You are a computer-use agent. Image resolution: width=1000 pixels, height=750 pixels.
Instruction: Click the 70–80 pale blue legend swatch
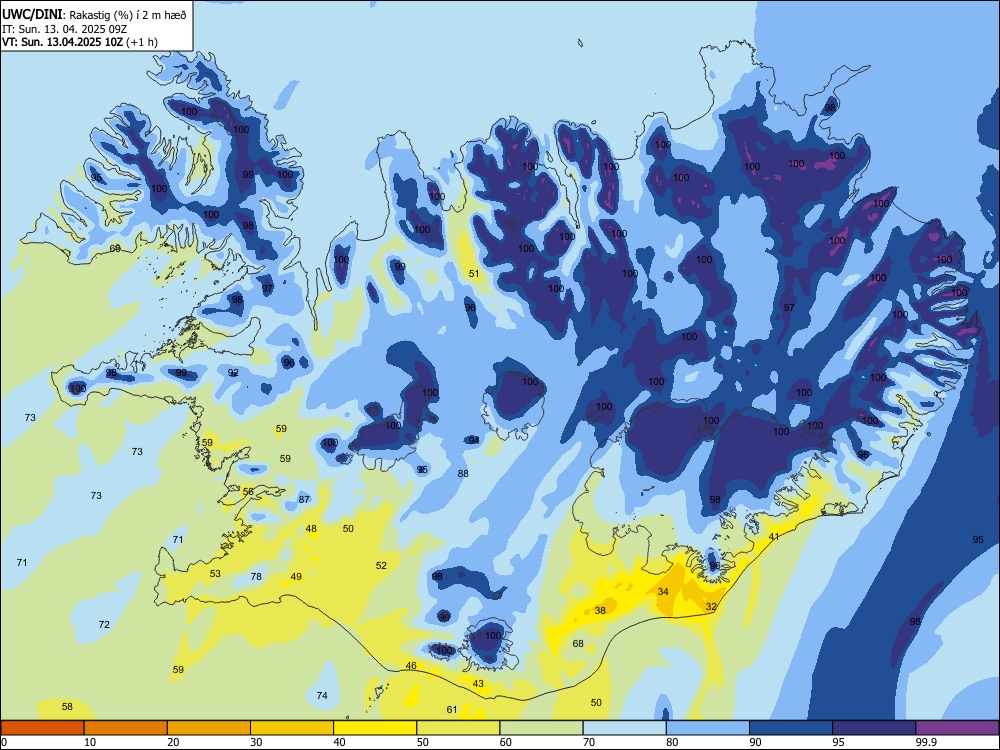tap(624, 728)
